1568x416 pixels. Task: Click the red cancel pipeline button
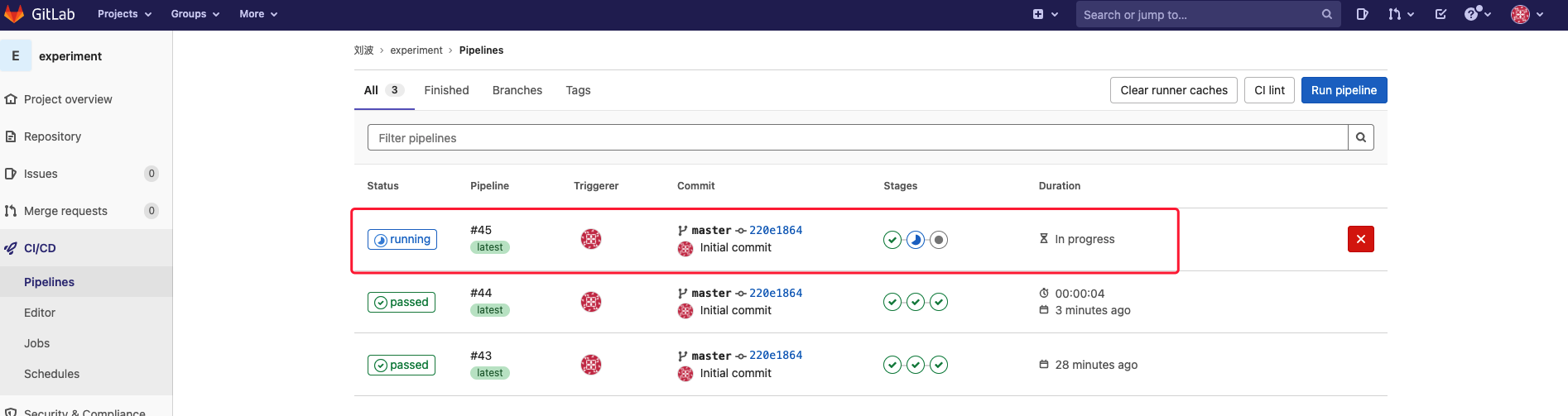pyautogui.click(x=1360, y=239)
